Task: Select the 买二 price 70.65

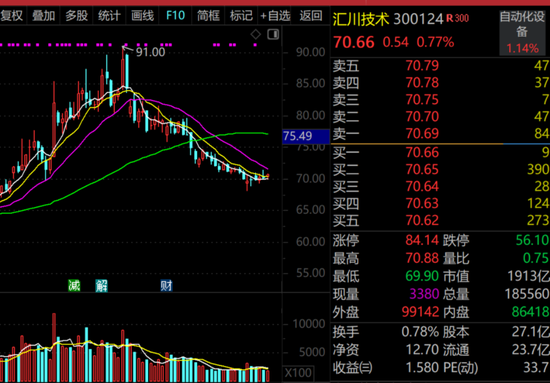Action: [x=422, y=170]
